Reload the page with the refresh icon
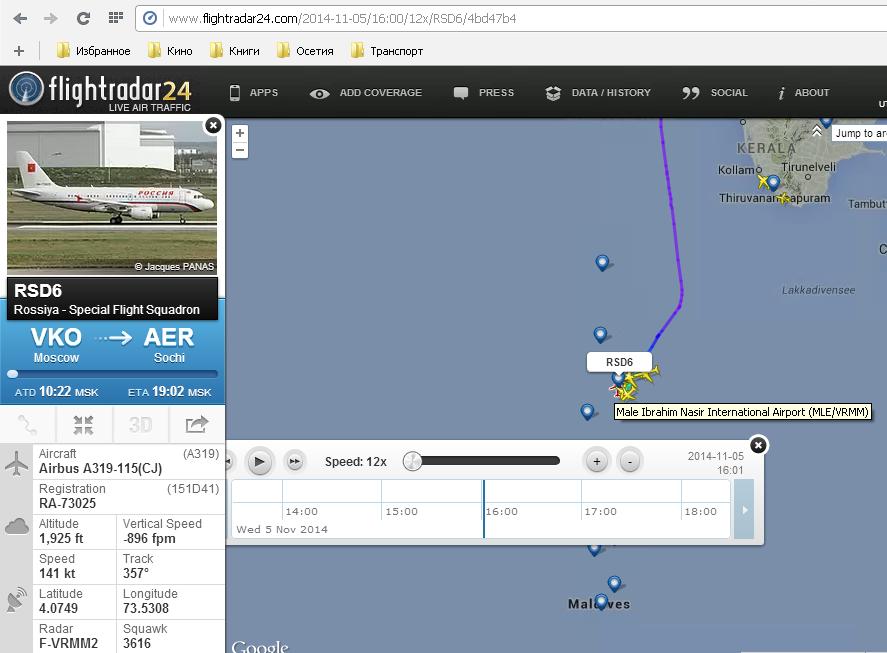Image resolution: width=887 pixels, height=653 pixels. [x=83, y=19]
